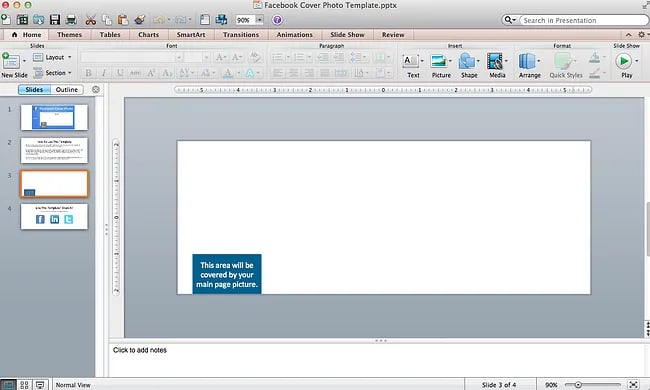Open the font name combo box
650x390 pixels.
coord(132,57)
